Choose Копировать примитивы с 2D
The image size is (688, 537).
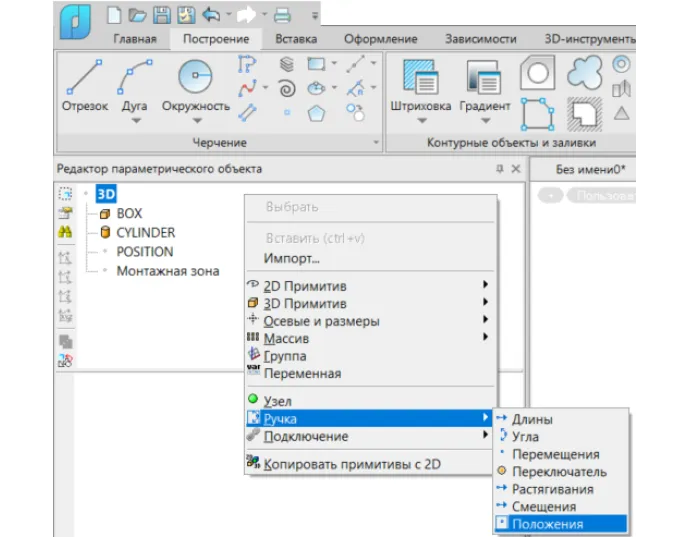370,464
